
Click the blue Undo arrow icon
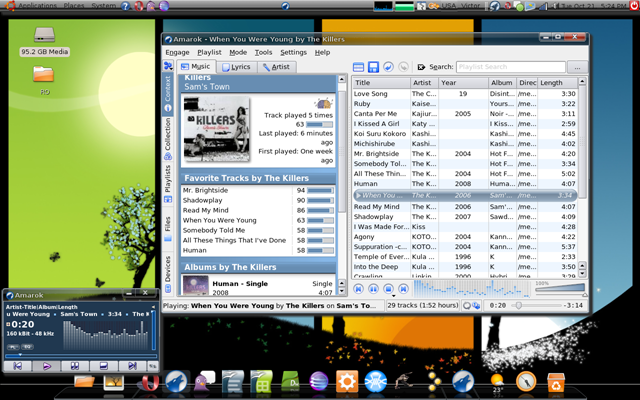point(388,67)
